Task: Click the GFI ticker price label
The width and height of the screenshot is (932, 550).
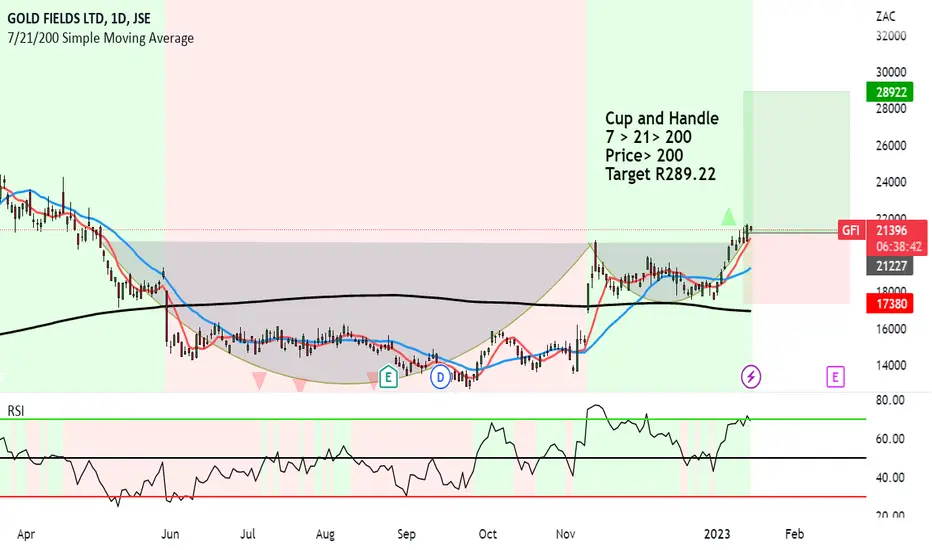Action: pyautogui.click(x=851, y=230)
